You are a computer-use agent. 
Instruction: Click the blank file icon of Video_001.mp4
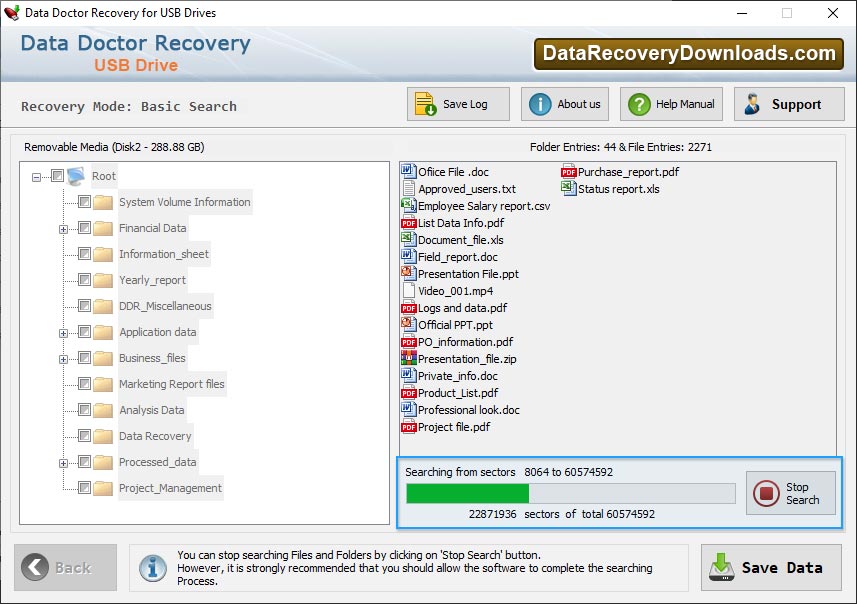pos(408,290)
